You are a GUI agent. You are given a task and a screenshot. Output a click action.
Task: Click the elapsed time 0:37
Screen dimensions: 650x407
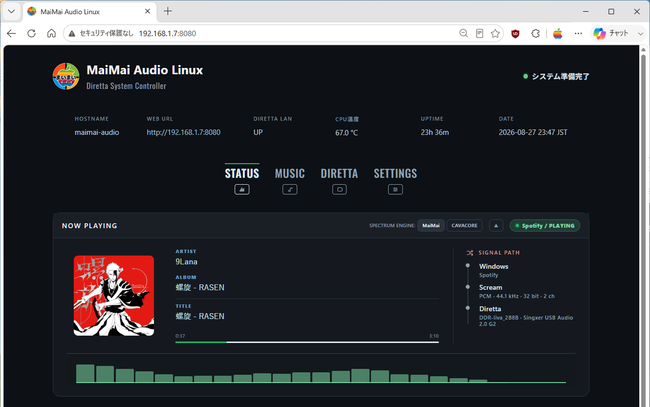tap(180, 336)
